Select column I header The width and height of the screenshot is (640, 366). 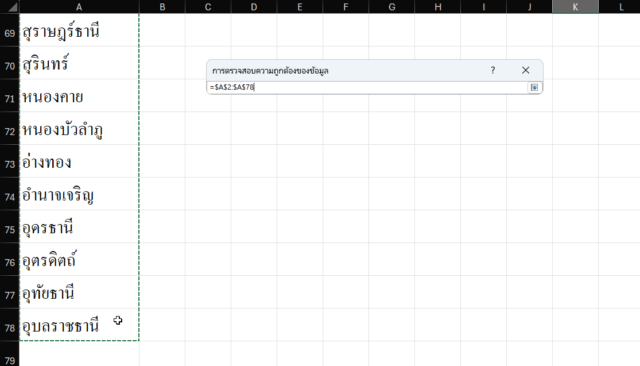483,7
